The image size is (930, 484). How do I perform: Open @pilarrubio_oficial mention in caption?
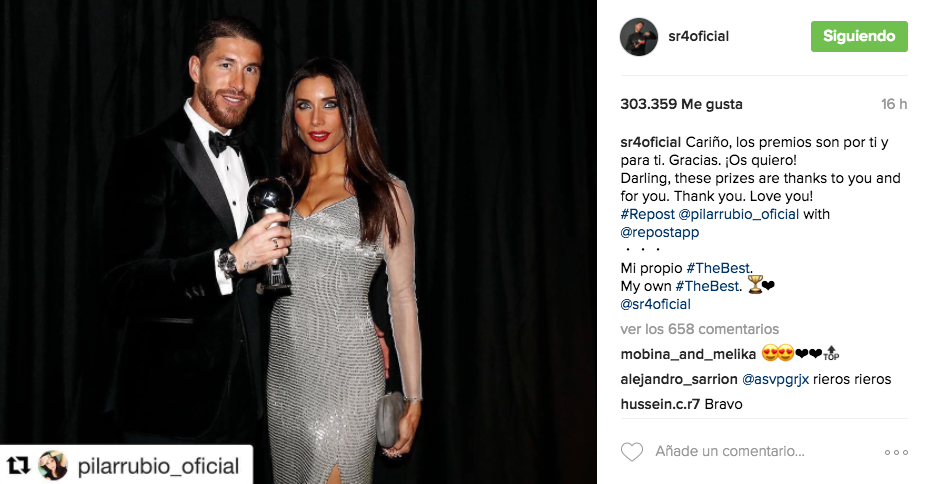coord(738,214)
